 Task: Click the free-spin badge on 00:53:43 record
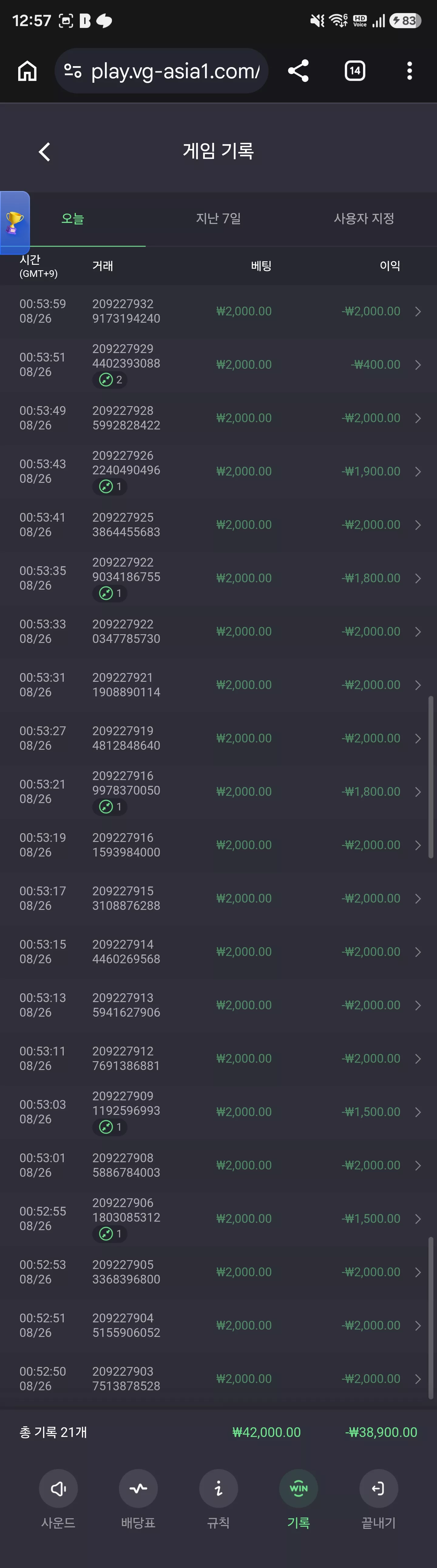click(x=110, y=486)
